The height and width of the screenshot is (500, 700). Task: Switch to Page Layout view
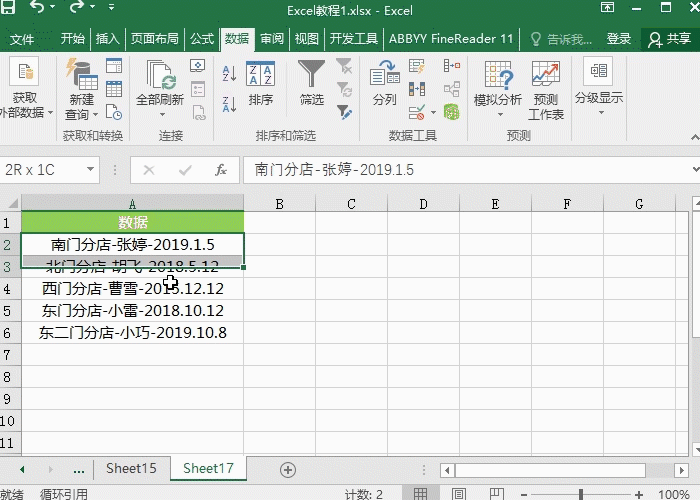458,493
